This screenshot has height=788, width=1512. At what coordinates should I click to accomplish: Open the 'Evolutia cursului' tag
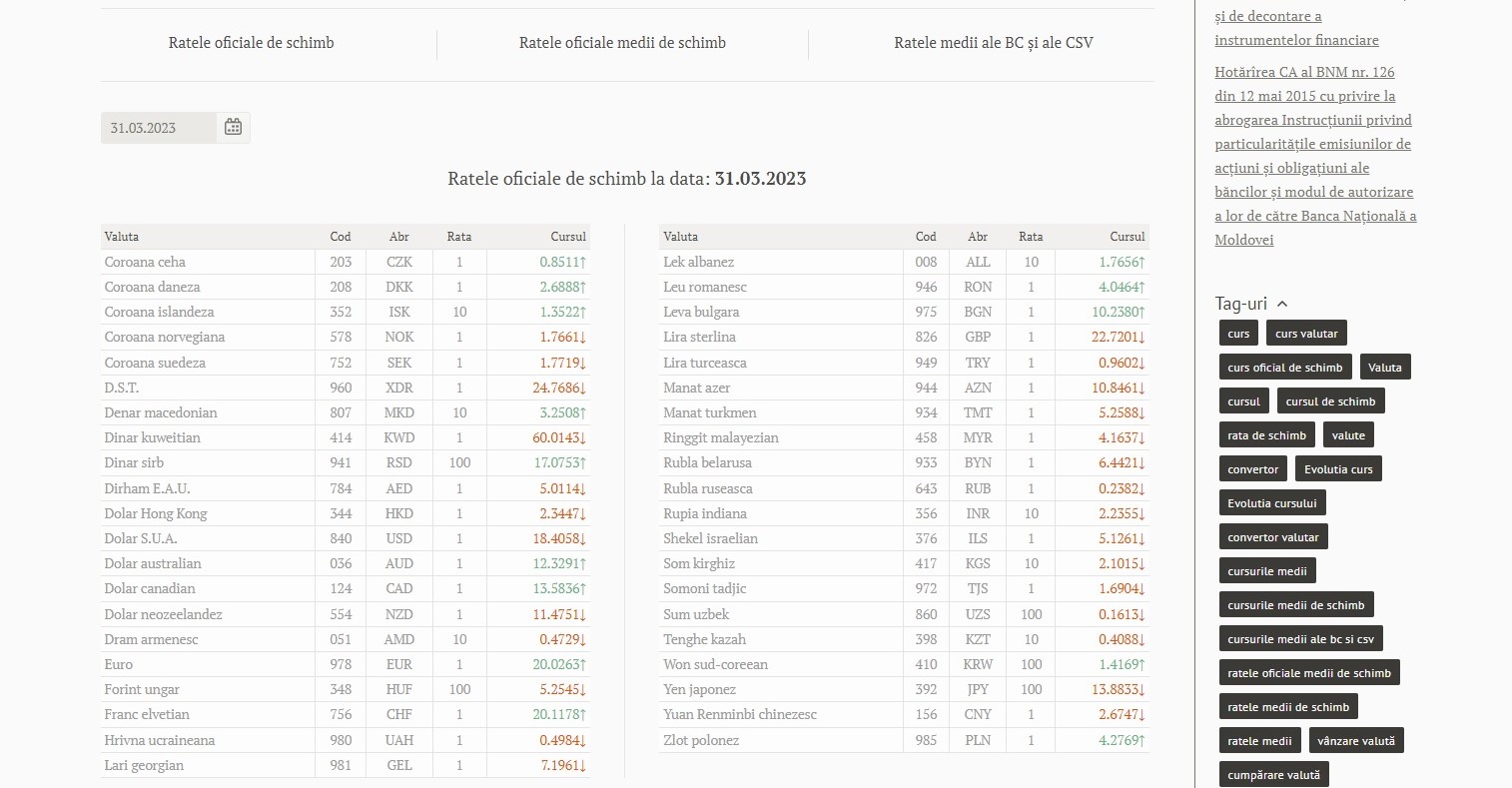pos(1272,503)
